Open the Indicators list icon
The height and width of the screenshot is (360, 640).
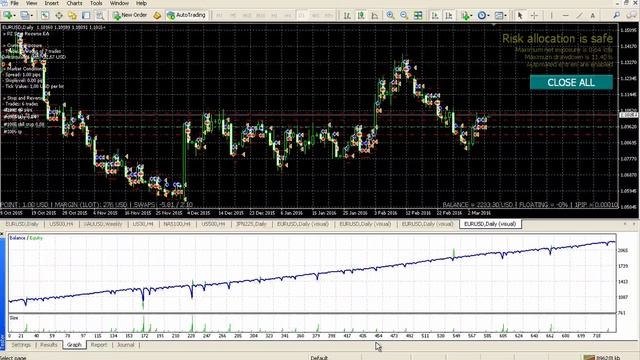click(x=465, y=15)
